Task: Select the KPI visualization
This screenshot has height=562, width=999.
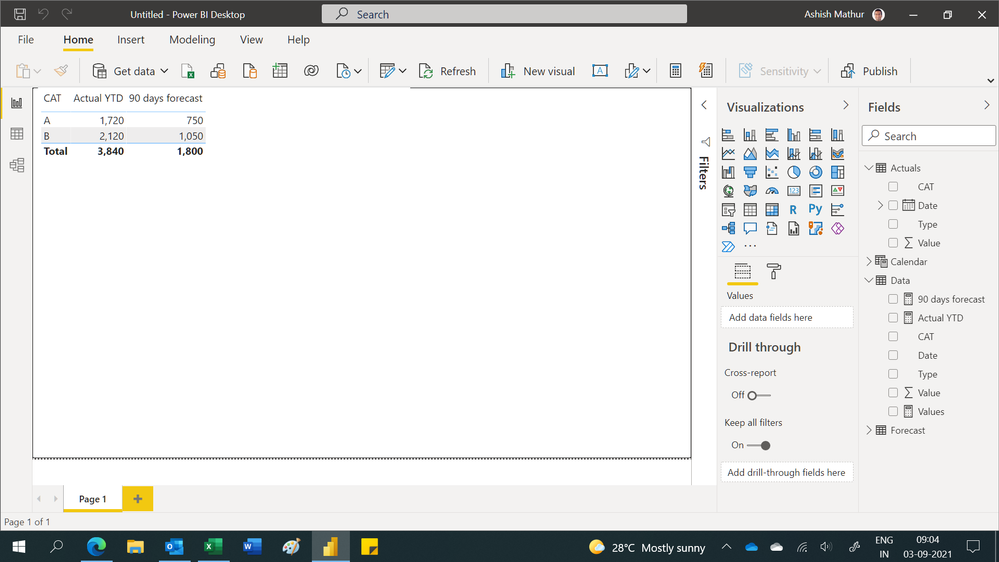Action: point(837,191)
